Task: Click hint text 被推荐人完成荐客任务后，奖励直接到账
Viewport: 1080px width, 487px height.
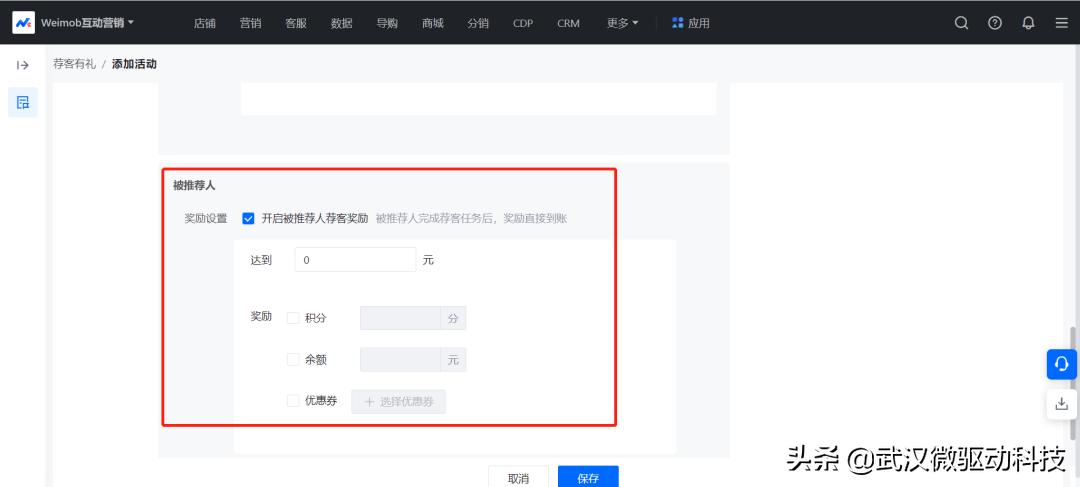Action: pyautogui.click(x=471, y=218)
